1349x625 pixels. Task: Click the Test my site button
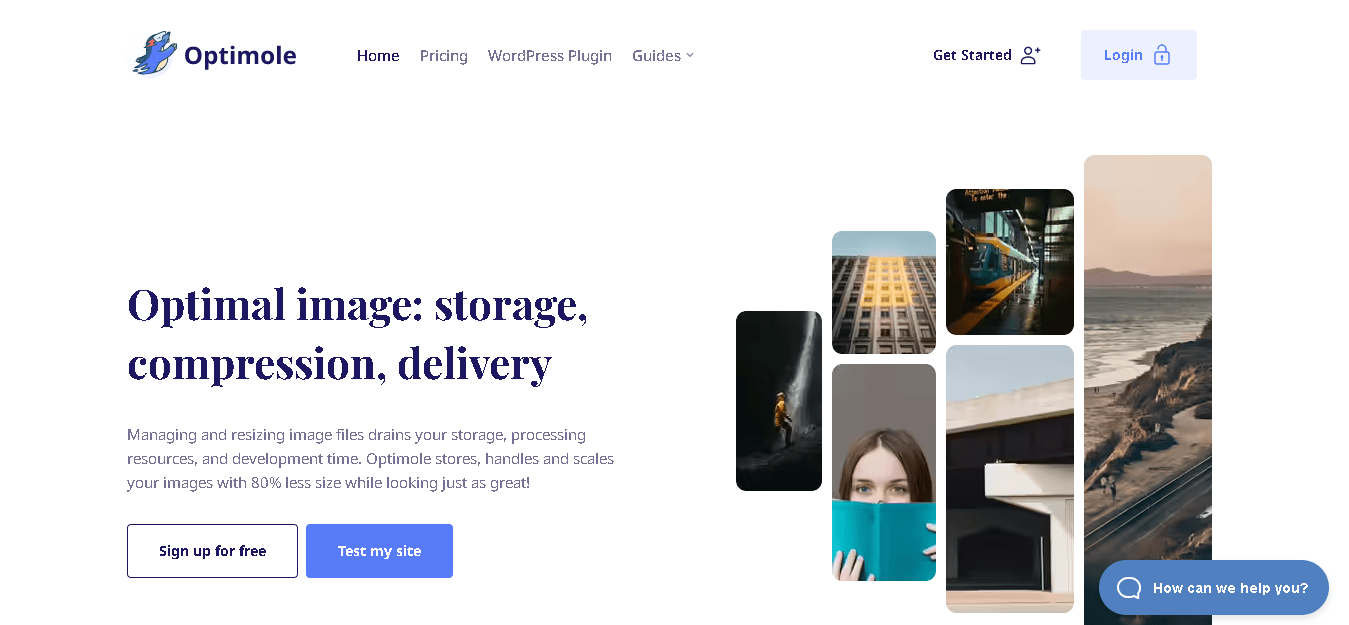click(x=379, y=551)
